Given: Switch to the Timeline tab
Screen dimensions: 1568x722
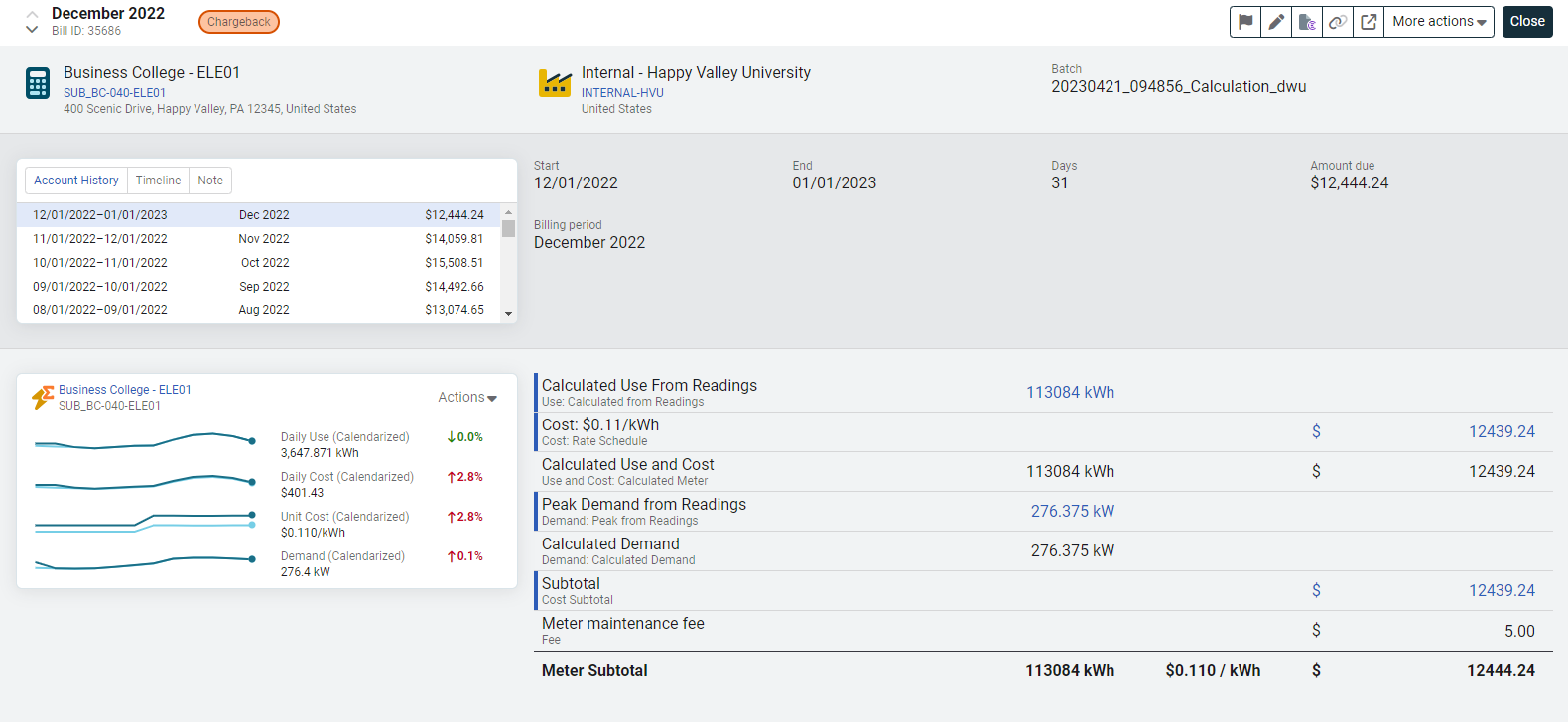Looking at the screenshot, I should 158,180.
